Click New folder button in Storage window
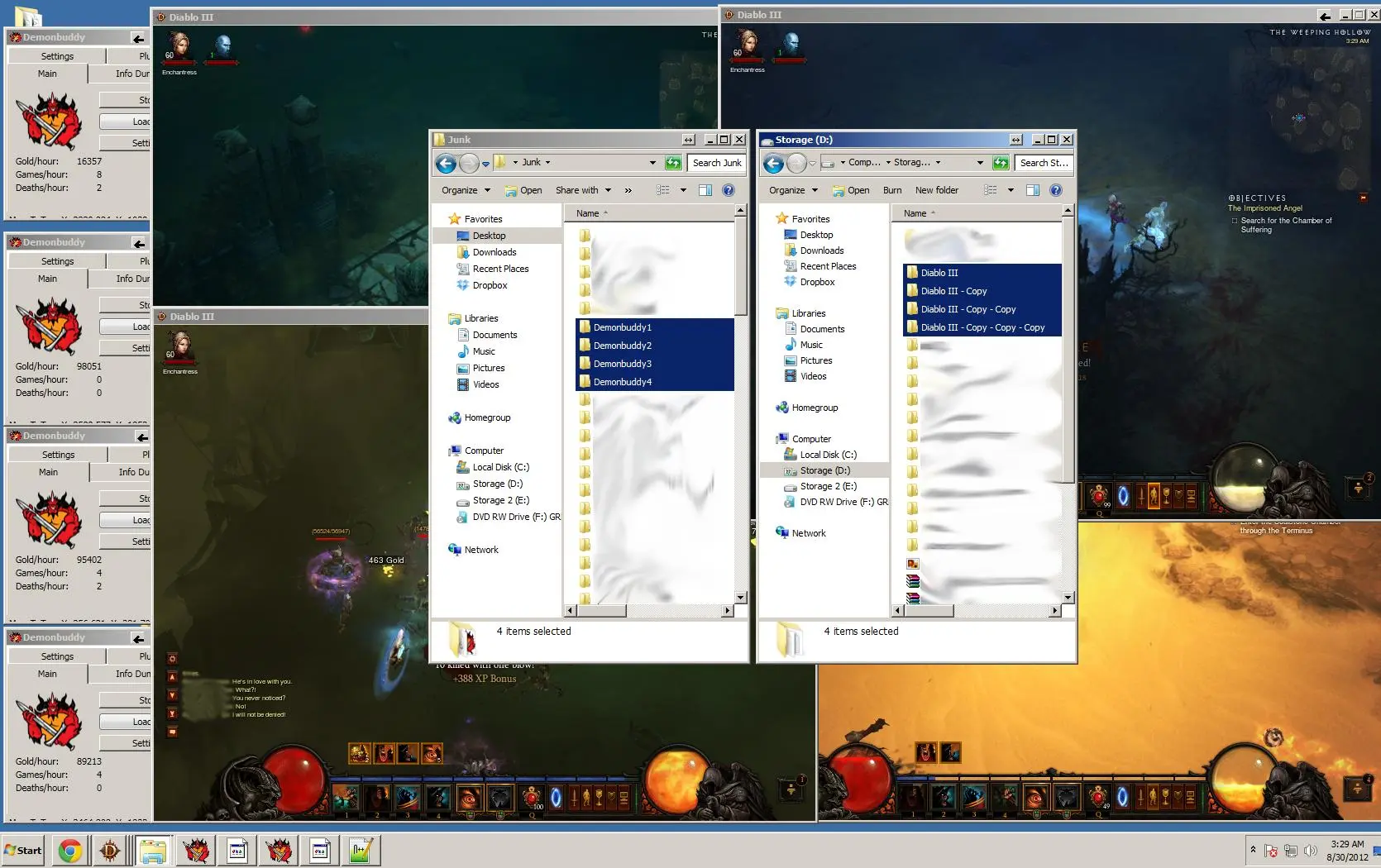 pyautogui.click(x=936, y=190)
